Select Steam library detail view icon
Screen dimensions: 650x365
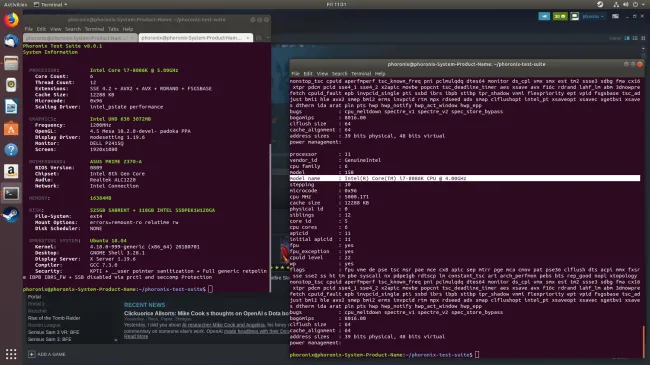[x=627, y=38]
